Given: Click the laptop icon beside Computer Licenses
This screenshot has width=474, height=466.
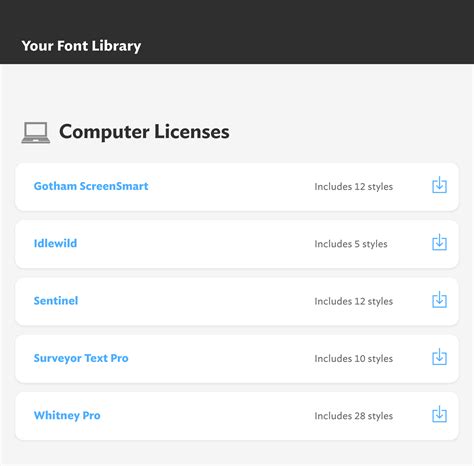Looking at the screenshot, I should pos(36,133).
